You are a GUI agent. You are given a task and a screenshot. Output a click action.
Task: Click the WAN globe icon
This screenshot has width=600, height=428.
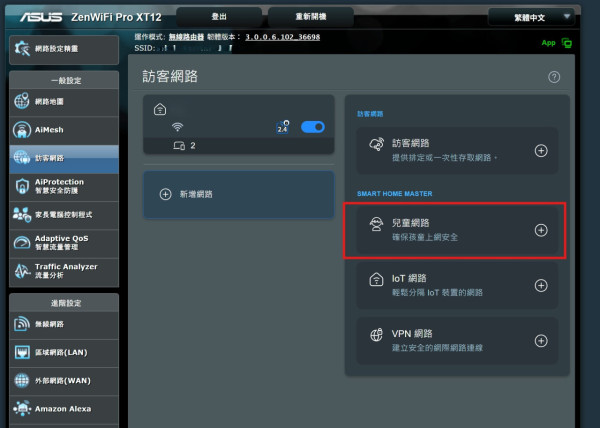22,380
